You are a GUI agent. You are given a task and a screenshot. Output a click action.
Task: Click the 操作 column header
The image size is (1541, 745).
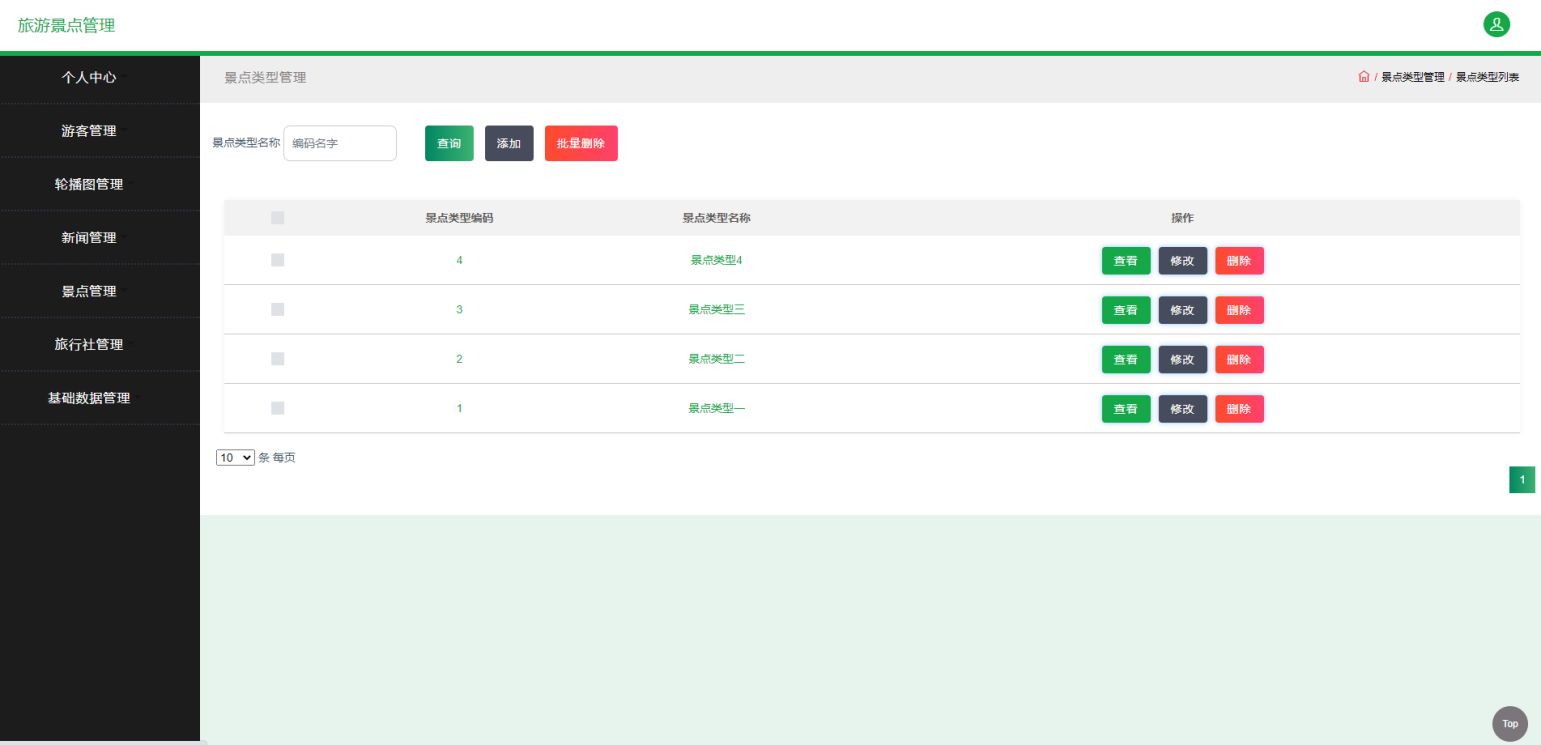pos(1182,218)
